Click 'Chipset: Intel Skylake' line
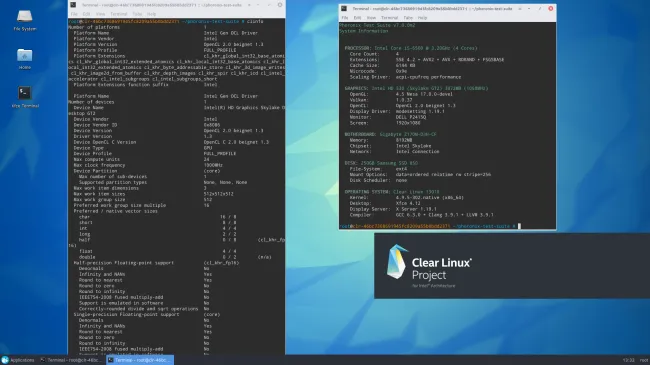The image size is (650, 365). [x=390, y=146]
